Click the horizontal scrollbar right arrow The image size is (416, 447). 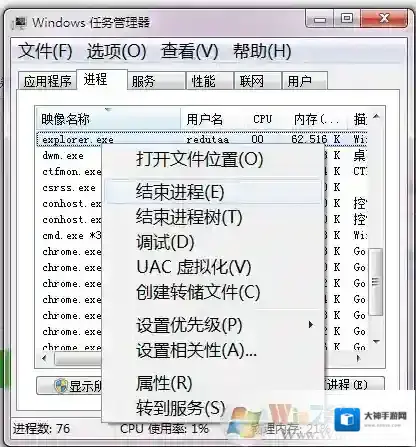(359, 359)
